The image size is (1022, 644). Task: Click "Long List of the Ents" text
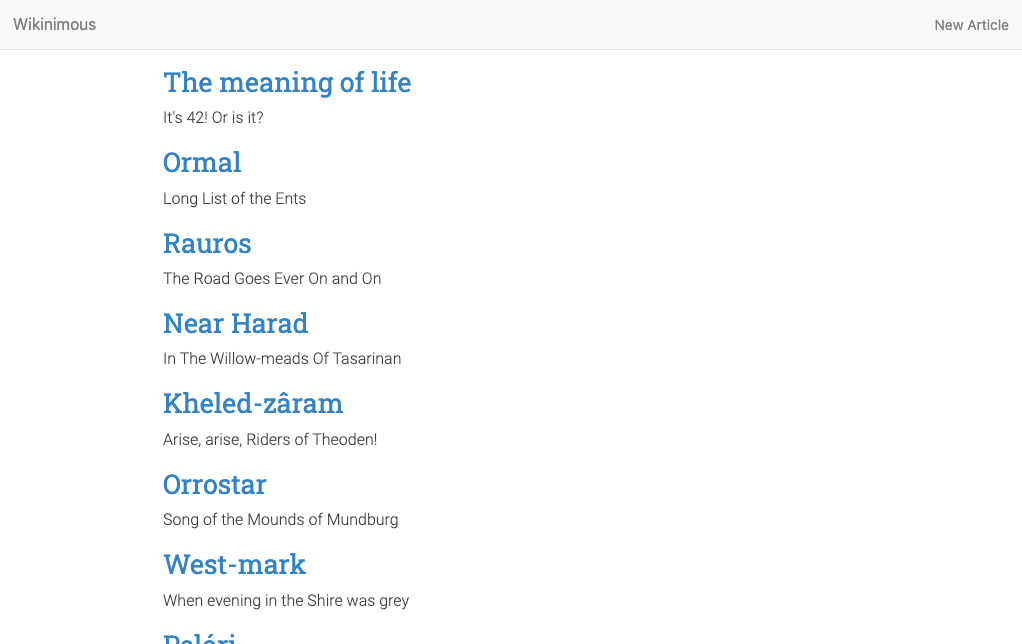click(x=234, y=198)
